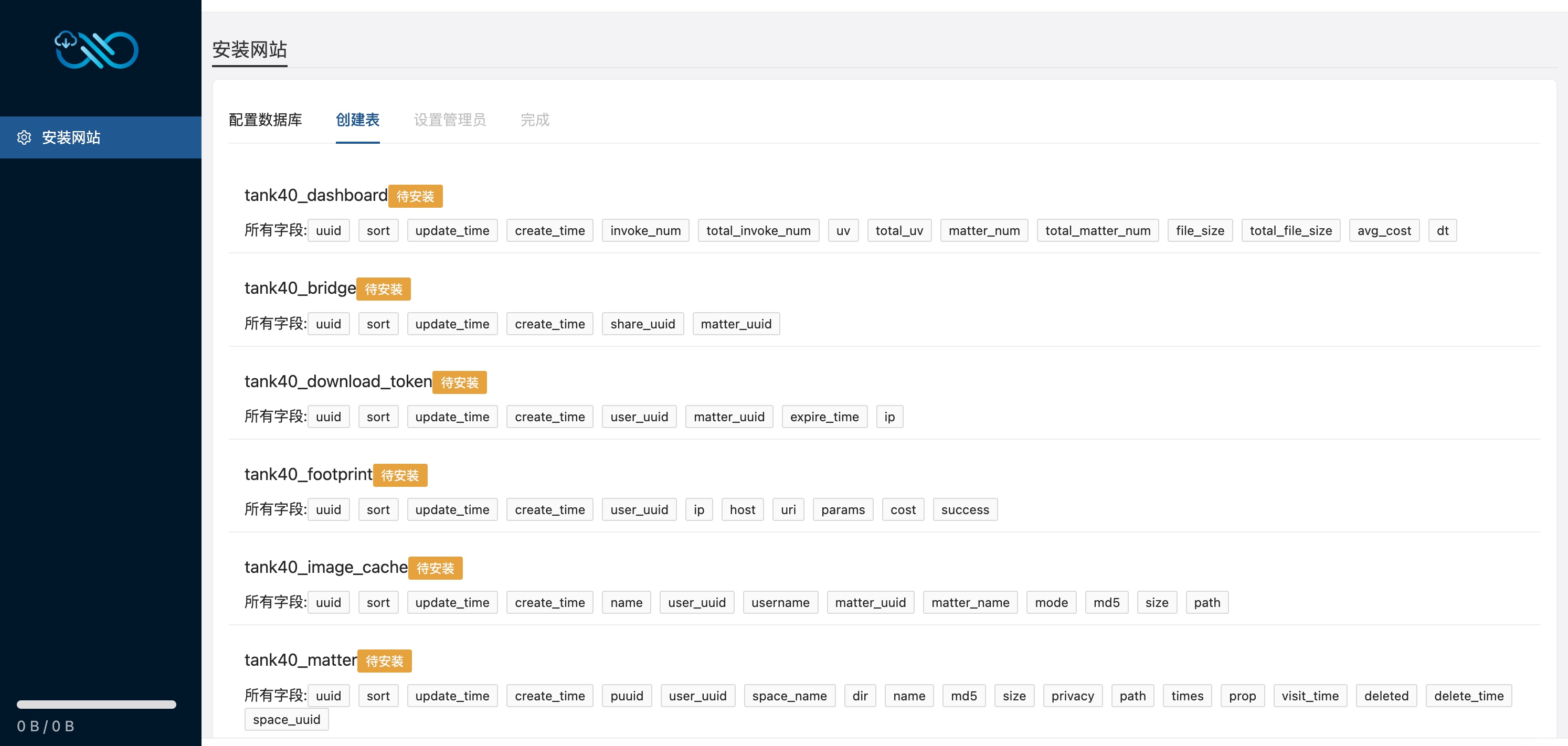This screenshot has height=746, width=1568.
Task: Click the total_invoke_num field tag
Action: pos(758,231)
